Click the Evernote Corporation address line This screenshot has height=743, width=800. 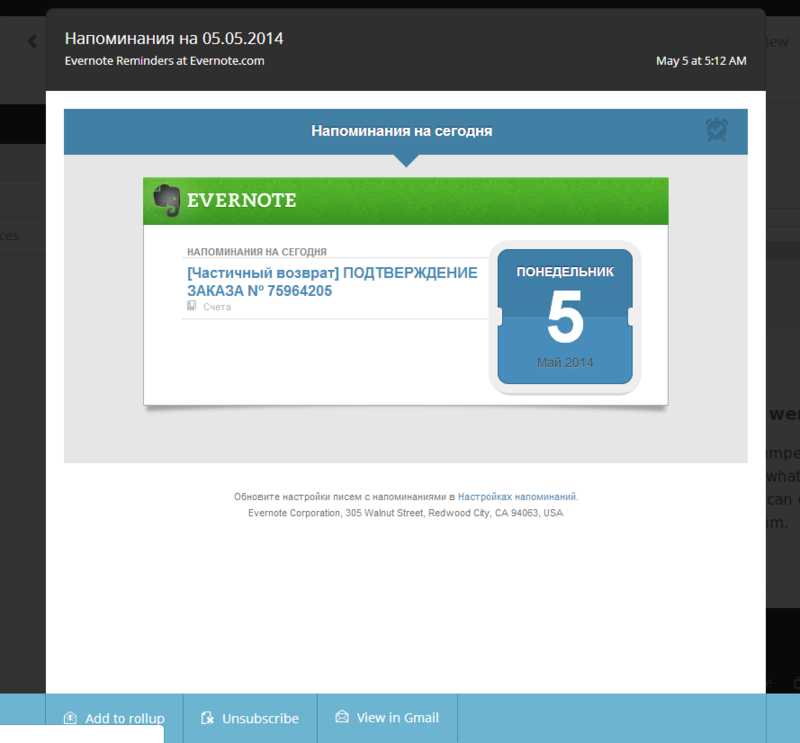pyautogui.click(x=406, y=513)
